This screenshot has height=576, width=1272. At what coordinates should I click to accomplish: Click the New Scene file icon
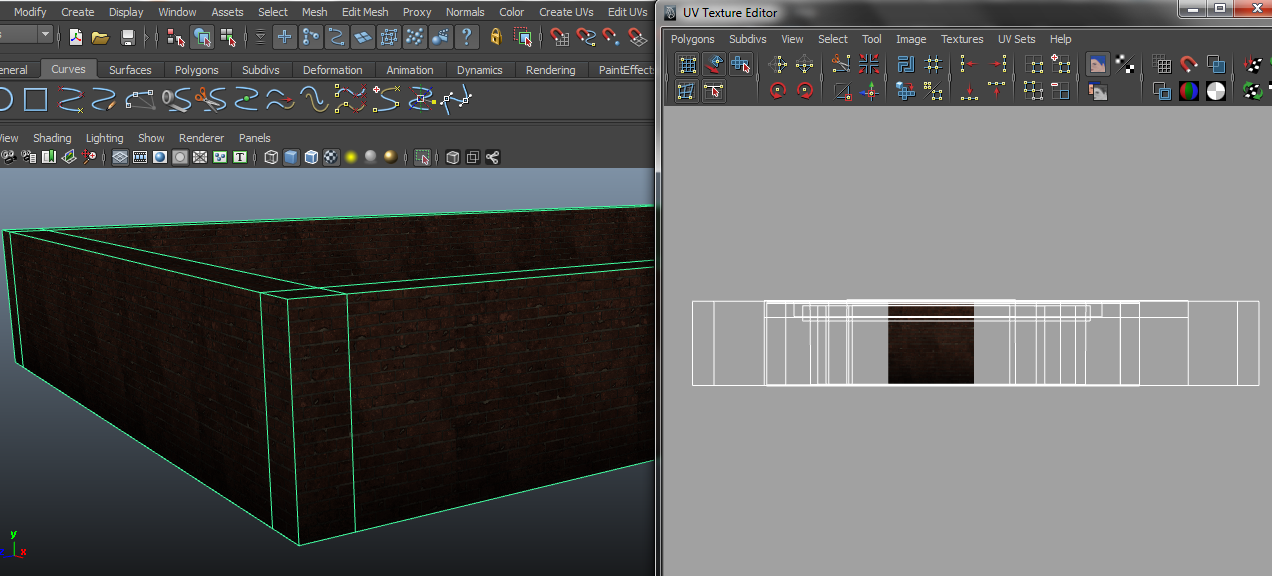pos(76,37)
